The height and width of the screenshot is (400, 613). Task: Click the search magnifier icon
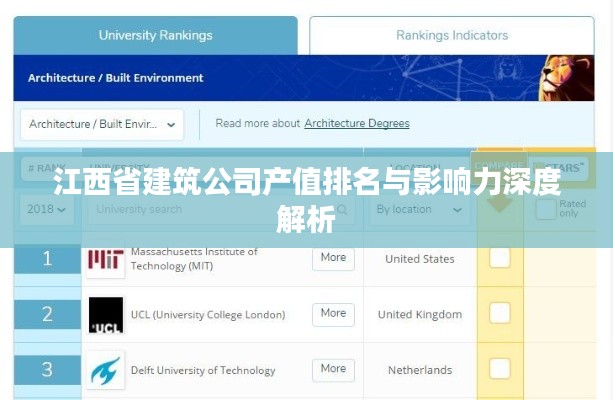click(342, 210)
